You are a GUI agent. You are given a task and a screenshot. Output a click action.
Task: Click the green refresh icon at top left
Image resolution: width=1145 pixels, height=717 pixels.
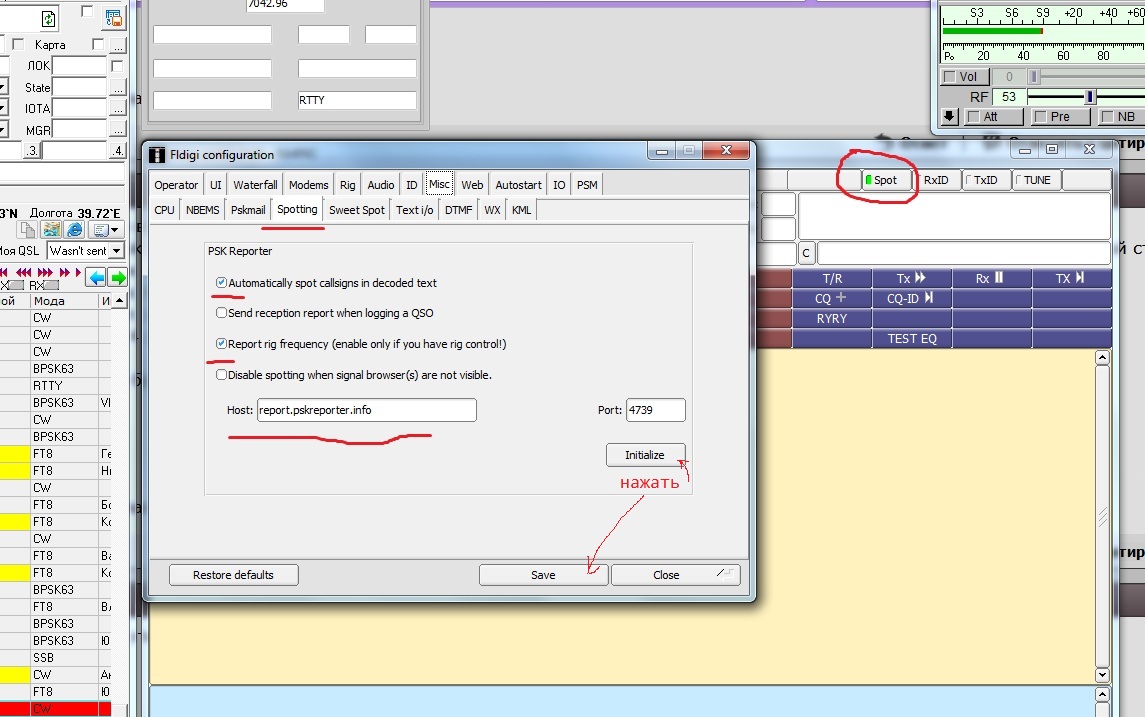coord(49,18)
